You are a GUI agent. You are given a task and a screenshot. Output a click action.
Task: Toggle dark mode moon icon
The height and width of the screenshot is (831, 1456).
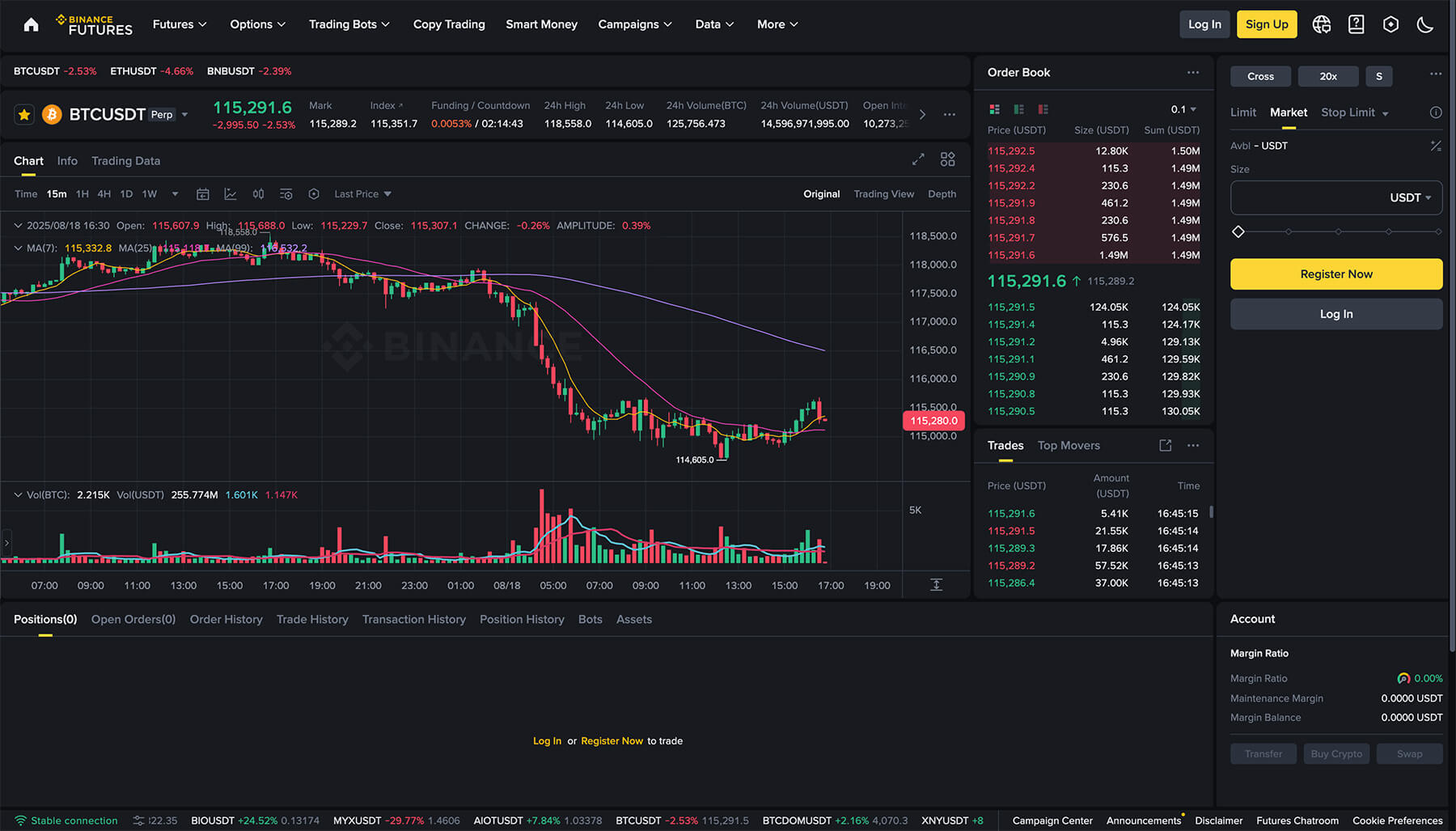click(x=1425, y=24)
